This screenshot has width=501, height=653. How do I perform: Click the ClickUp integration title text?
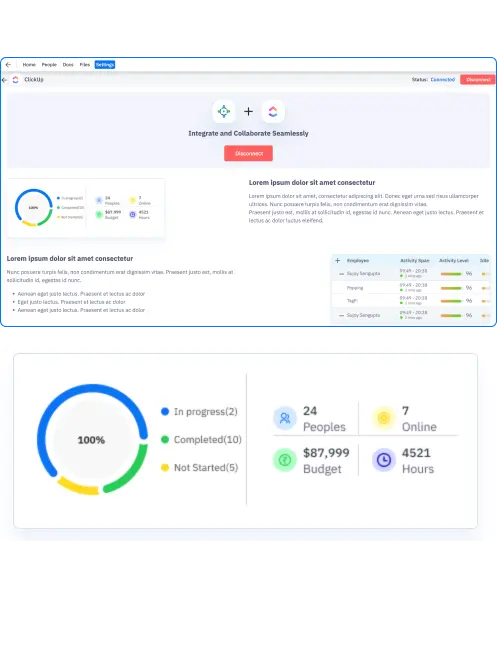point(34,80)
